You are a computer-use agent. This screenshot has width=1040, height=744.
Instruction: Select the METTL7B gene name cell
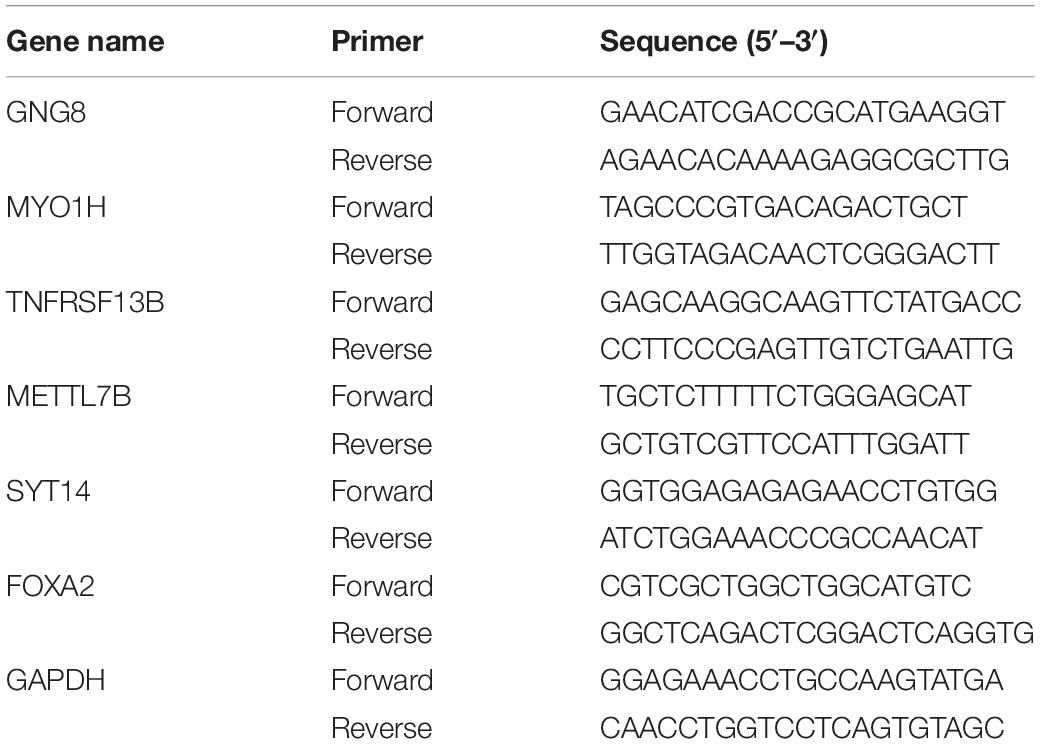69,397
